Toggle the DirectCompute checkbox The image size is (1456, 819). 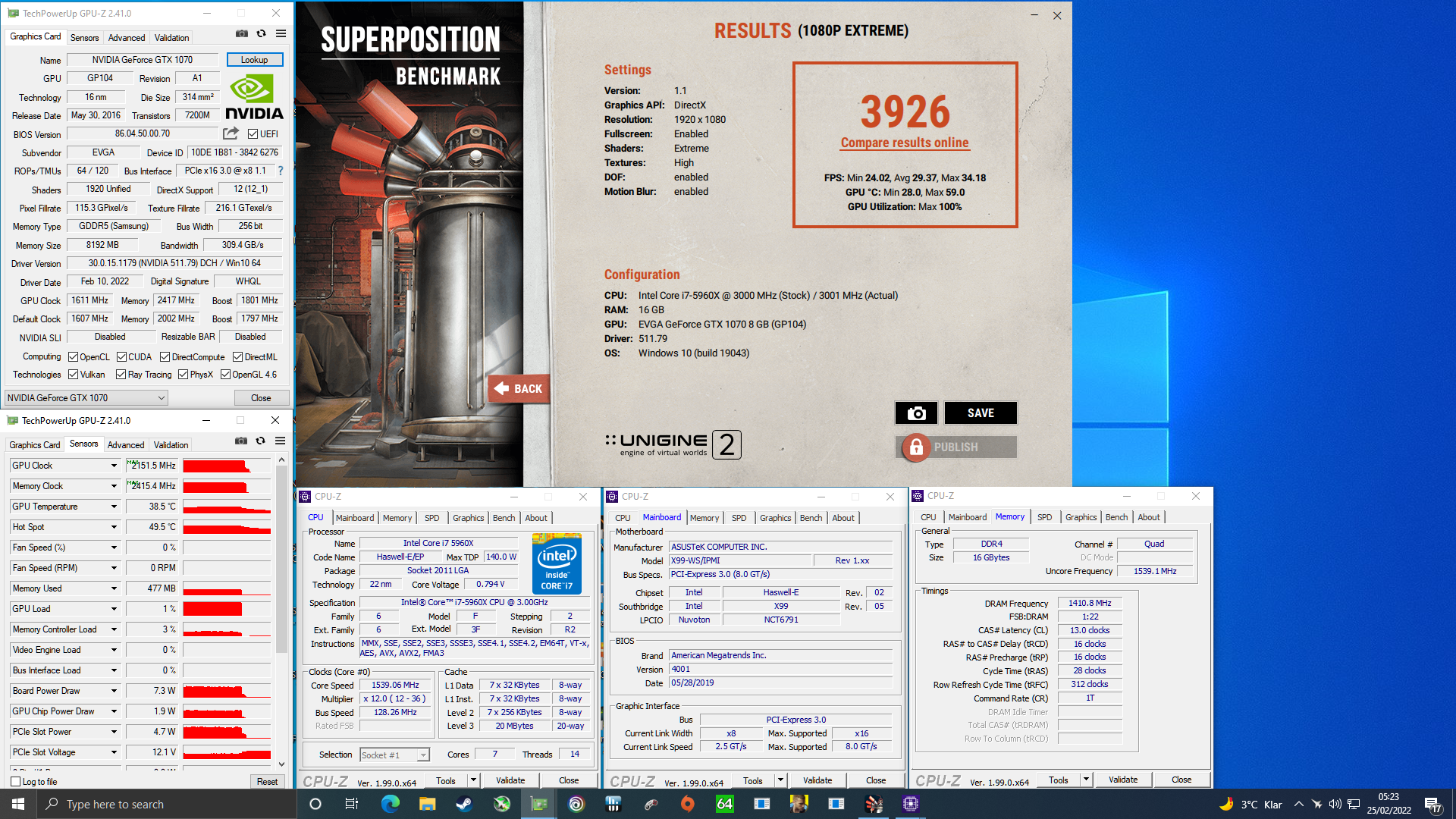click(165, 357)
